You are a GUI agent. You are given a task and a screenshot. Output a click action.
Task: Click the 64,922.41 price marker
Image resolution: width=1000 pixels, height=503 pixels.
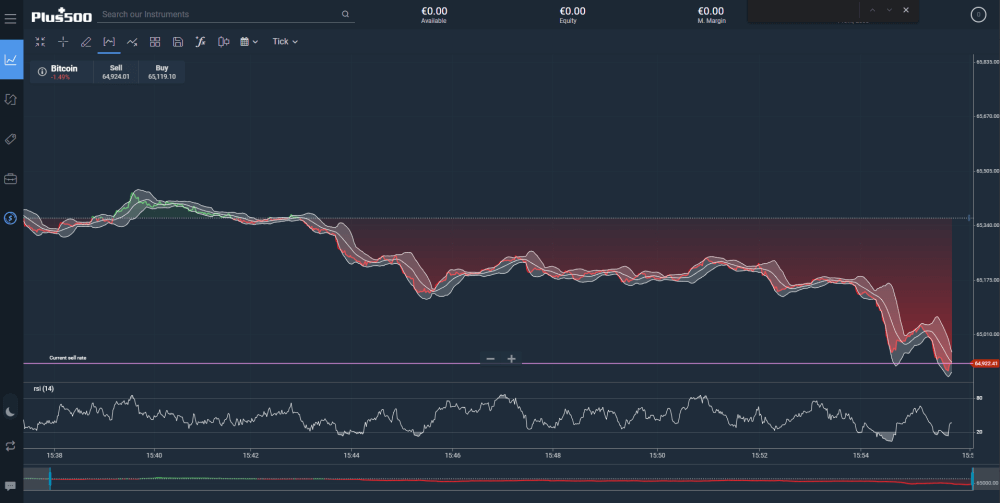(x=985, y=363)
